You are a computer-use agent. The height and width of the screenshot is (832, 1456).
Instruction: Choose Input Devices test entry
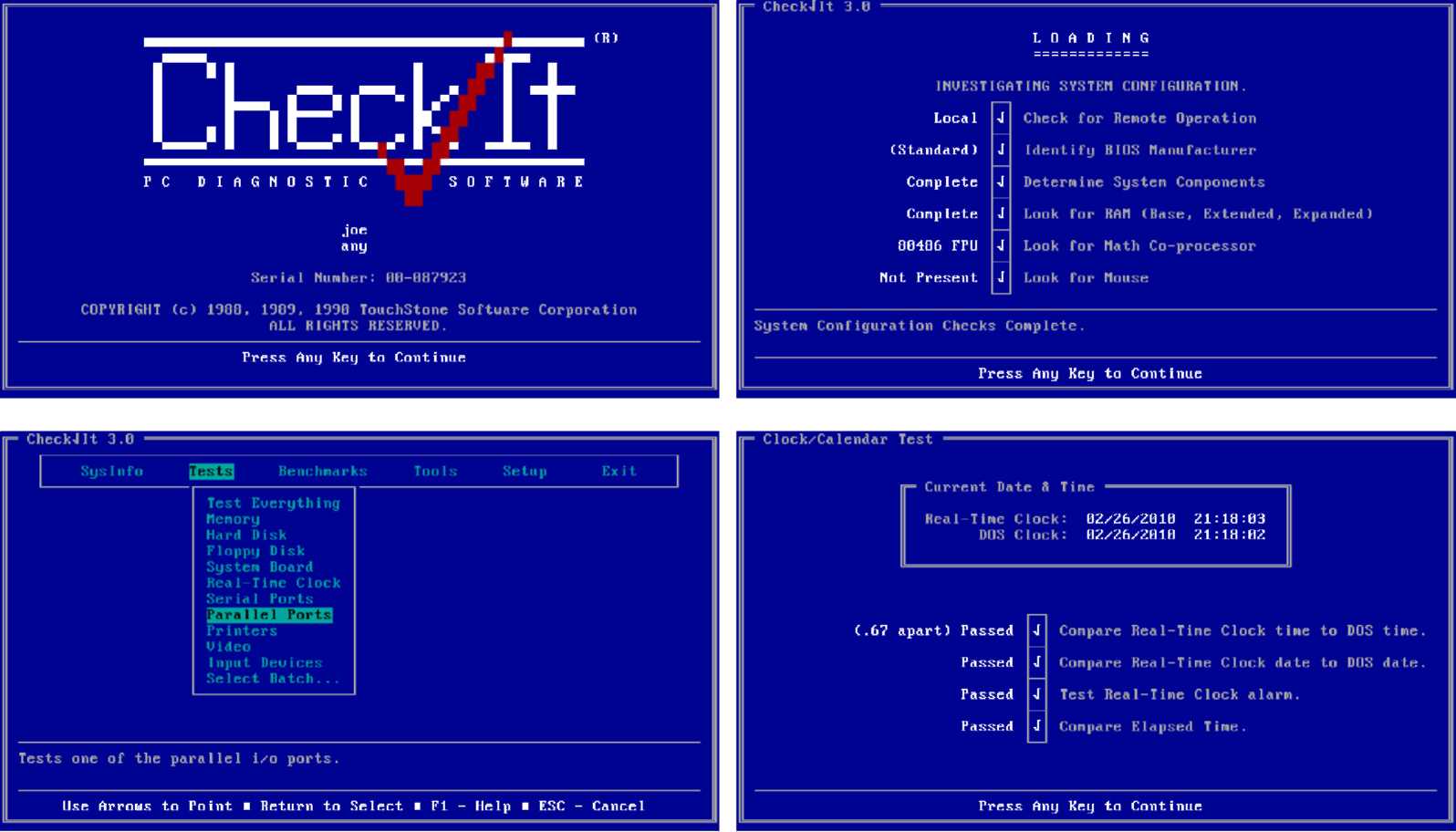point(265,662)
